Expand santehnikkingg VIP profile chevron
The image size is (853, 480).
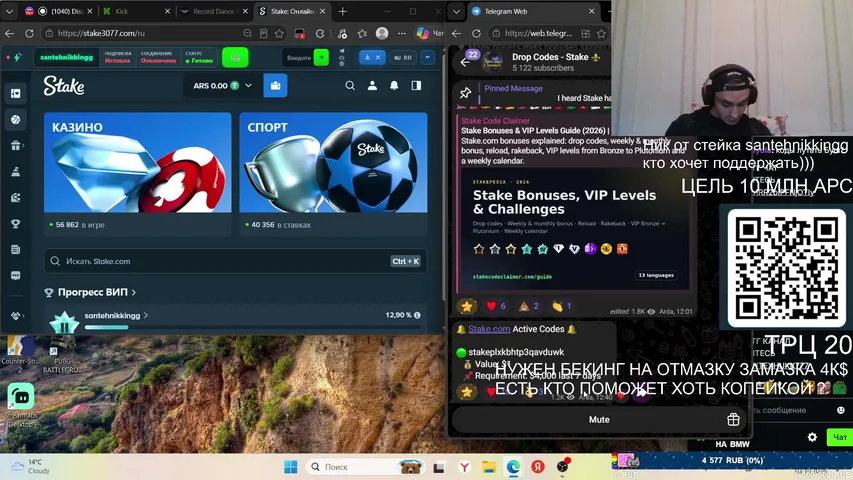point(146,316)
